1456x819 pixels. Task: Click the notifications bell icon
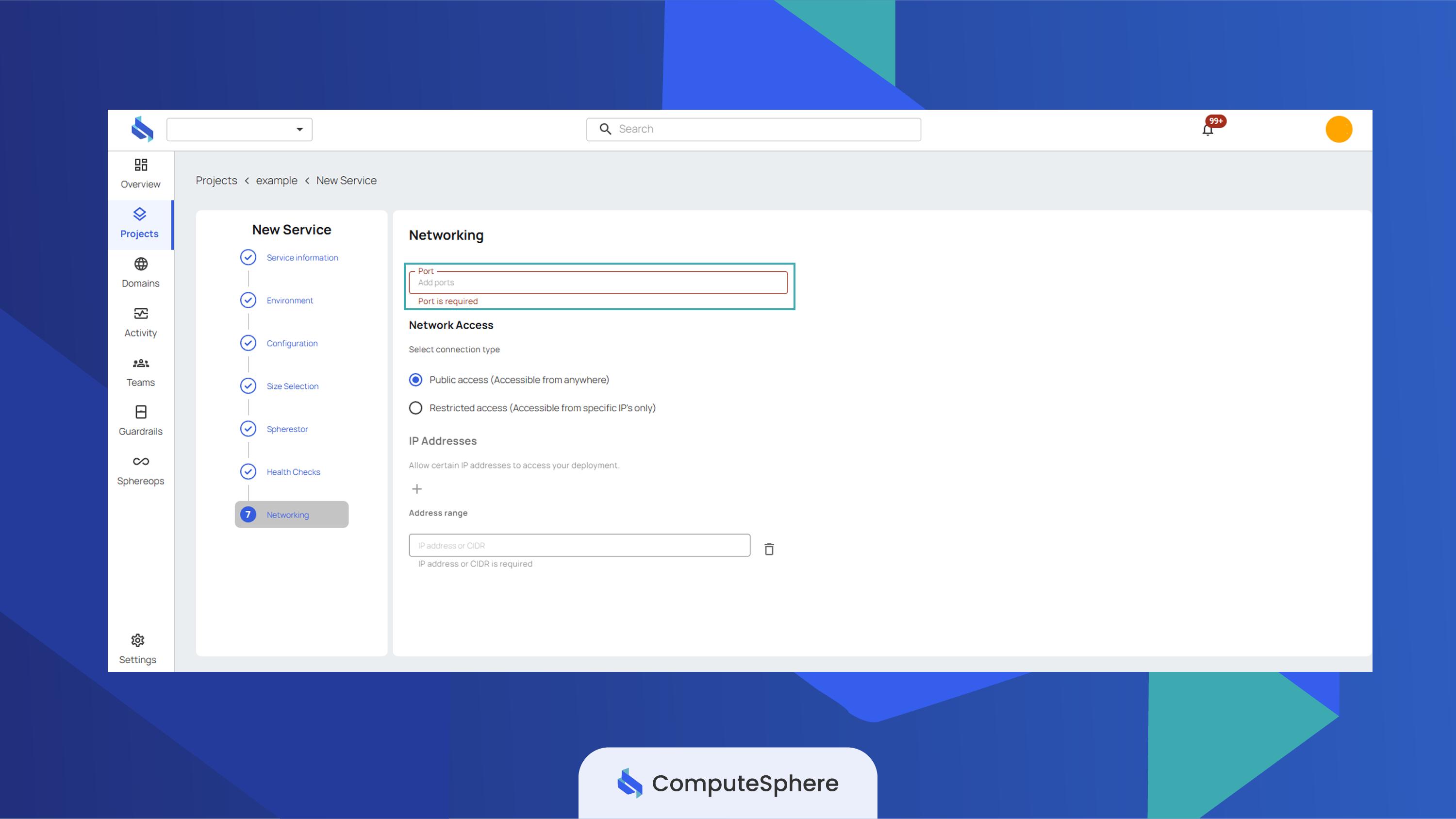point(1208,131)
